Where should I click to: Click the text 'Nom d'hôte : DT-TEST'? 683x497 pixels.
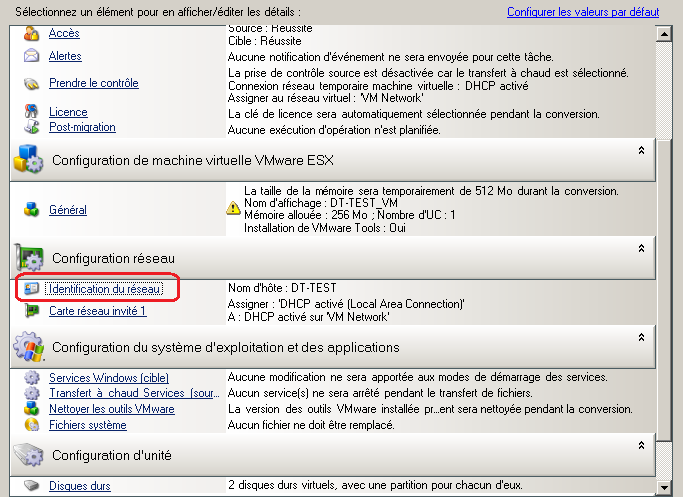282,288
